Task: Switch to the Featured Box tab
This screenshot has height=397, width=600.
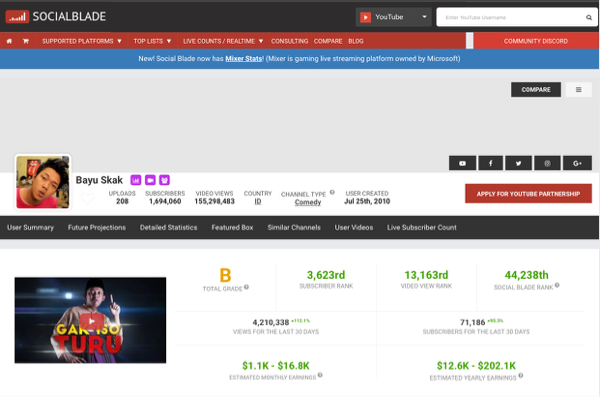Action: [232, 227]
